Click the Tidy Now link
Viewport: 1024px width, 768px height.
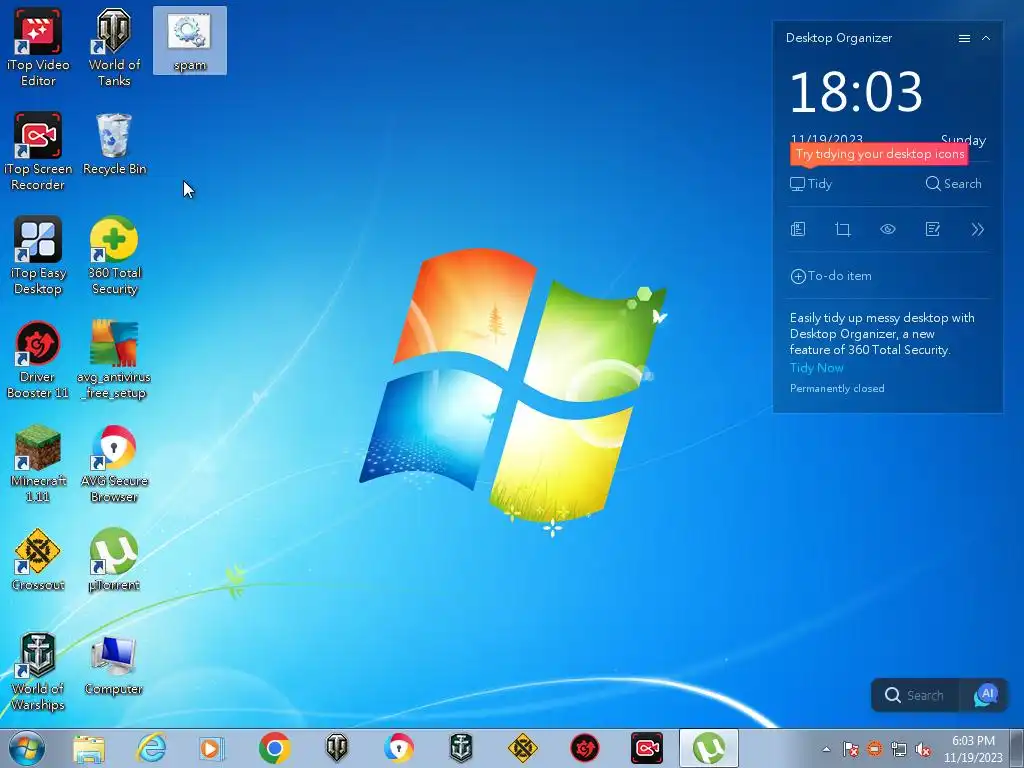(816, 368)
